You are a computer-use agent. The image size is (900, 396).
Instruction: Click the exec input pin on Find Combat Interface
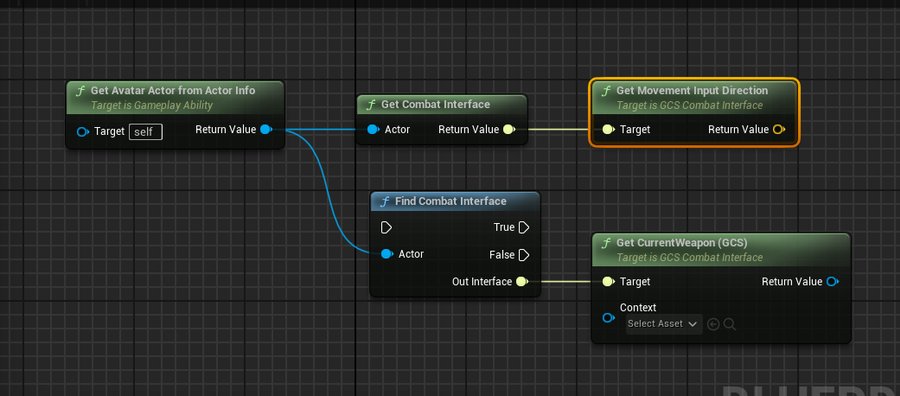tap(386, 228)
